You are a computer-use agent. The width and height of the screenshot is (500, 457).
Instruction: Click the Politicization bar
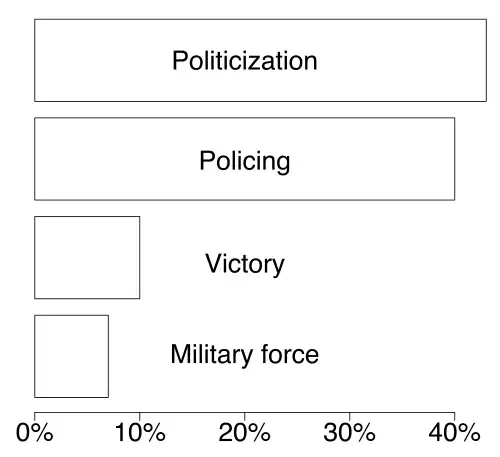pyautogui.click(x=260, y=60)
